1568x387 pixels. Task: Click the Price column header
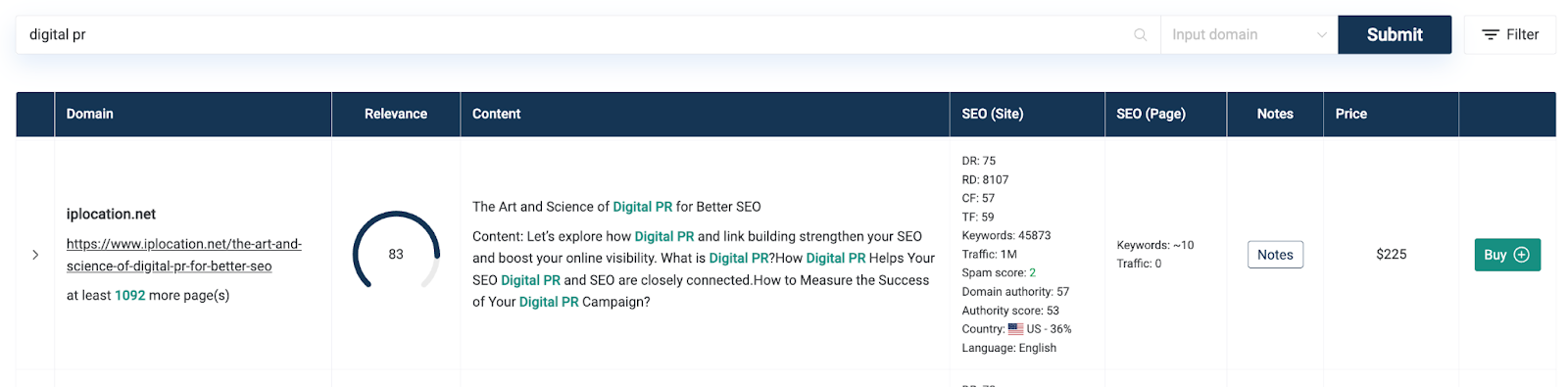1350,114
